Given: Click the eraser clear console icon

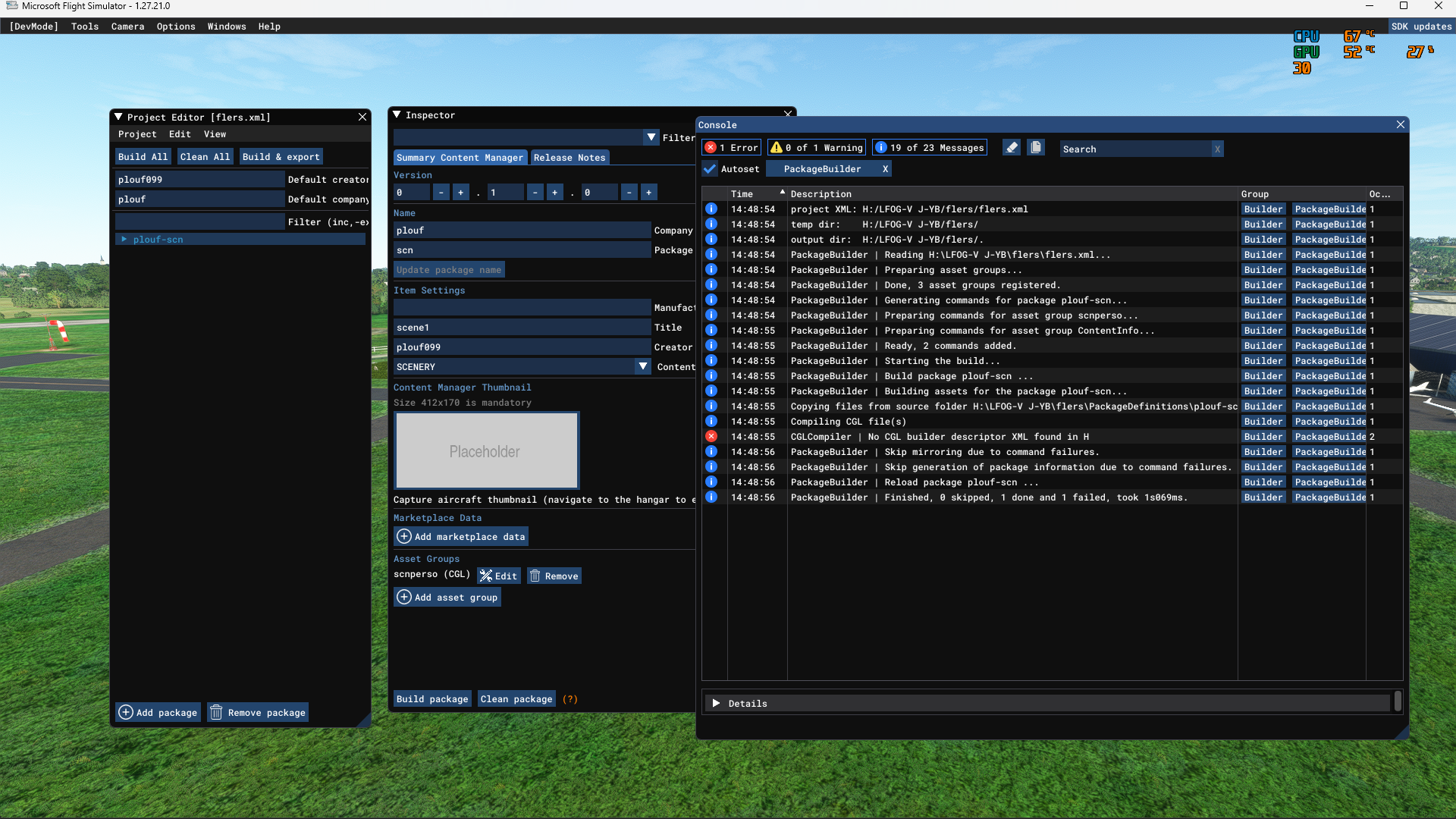Looking at the screenshot, I should 1011,148.
